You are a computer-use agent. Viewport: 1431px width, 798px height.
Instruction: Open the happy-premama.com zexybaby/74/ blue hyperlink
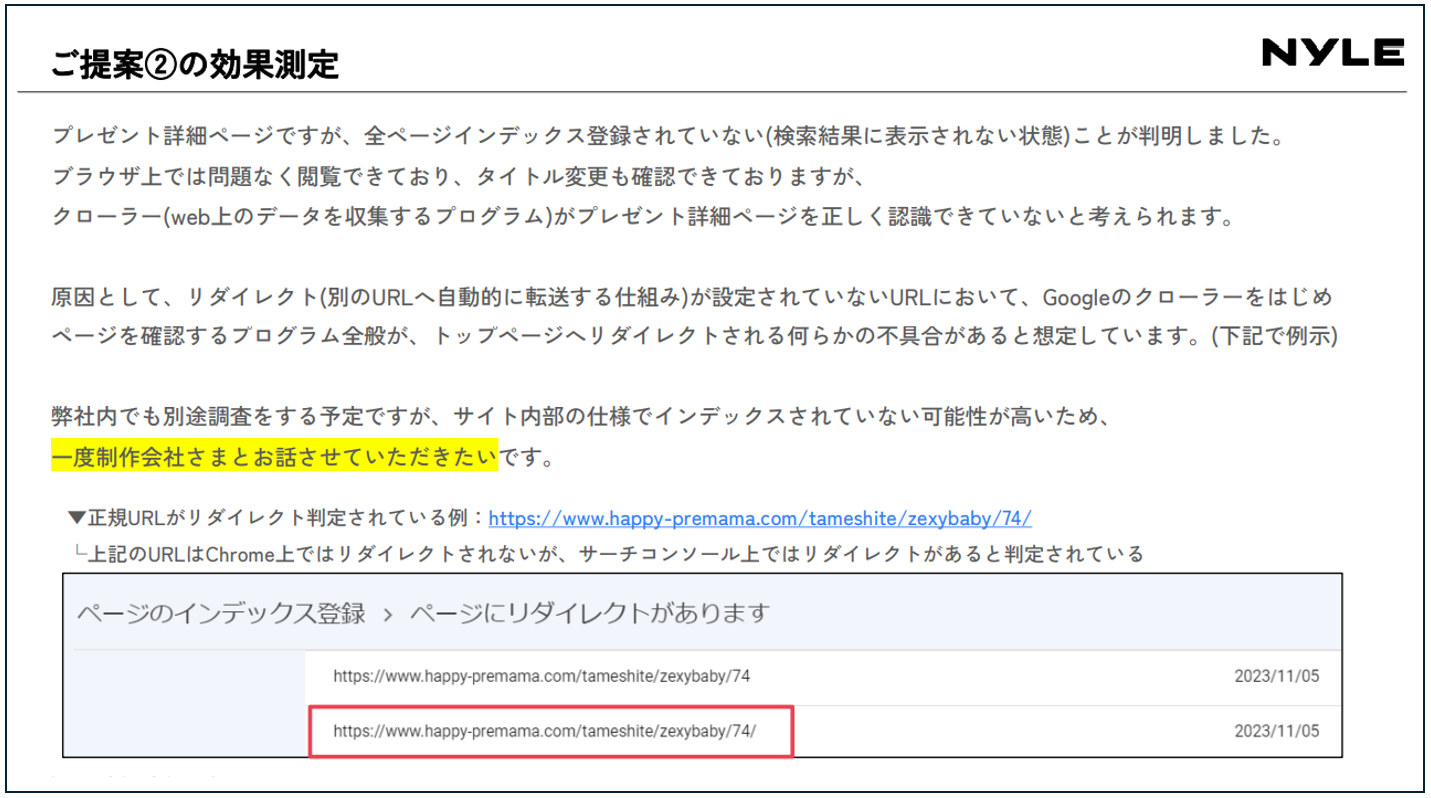click(760, 518)
